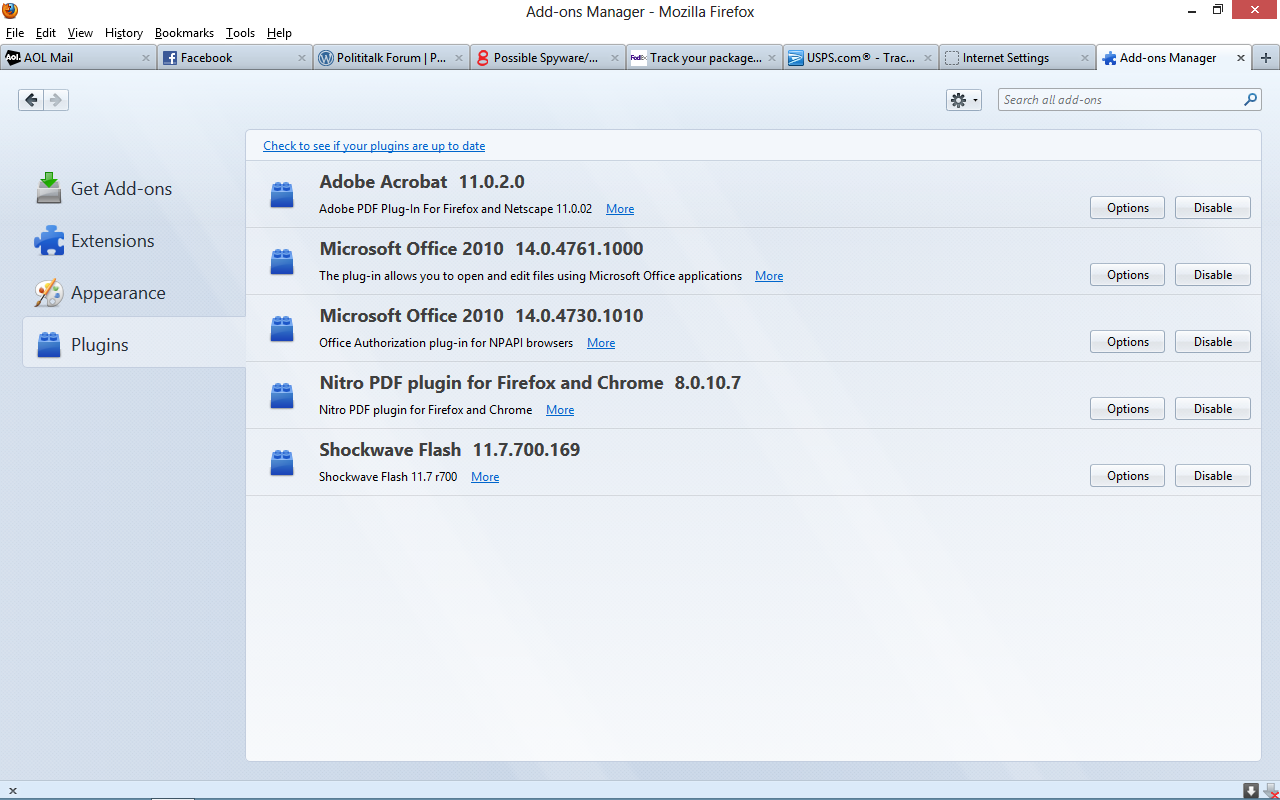Open Options for Office 14.0.4761.1000
This screenshot has height=800, width=1280.
pos(1128,275)
